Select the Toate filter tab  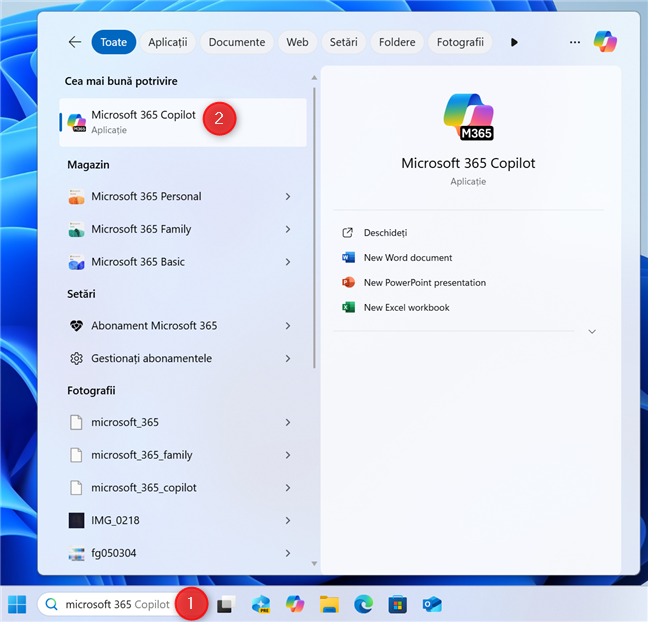[x=114, y=42]
